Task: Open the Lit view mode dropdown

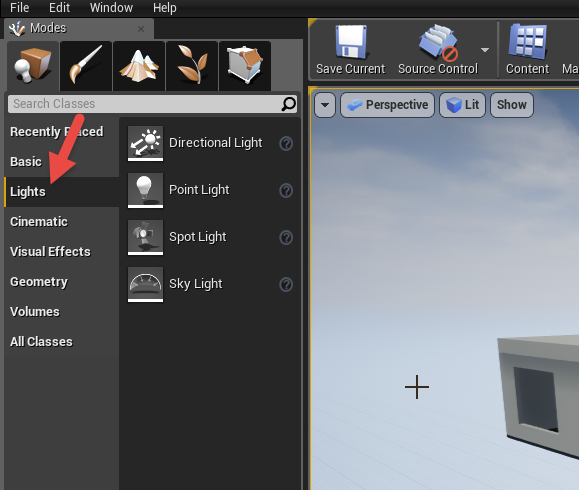Action: (x=462, y=105)
